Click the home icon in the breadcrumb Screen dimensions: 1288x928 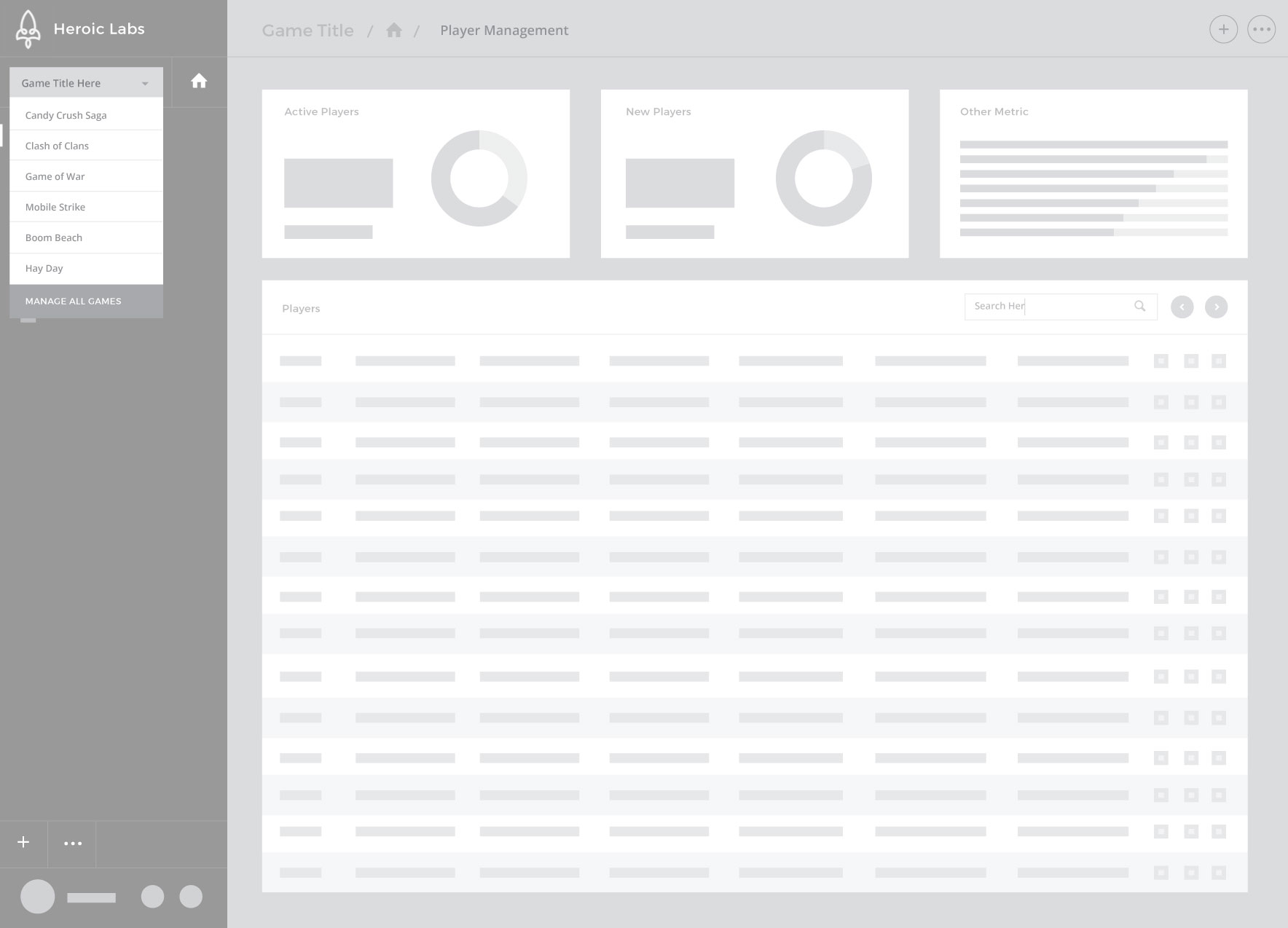(x=394, y=31)
